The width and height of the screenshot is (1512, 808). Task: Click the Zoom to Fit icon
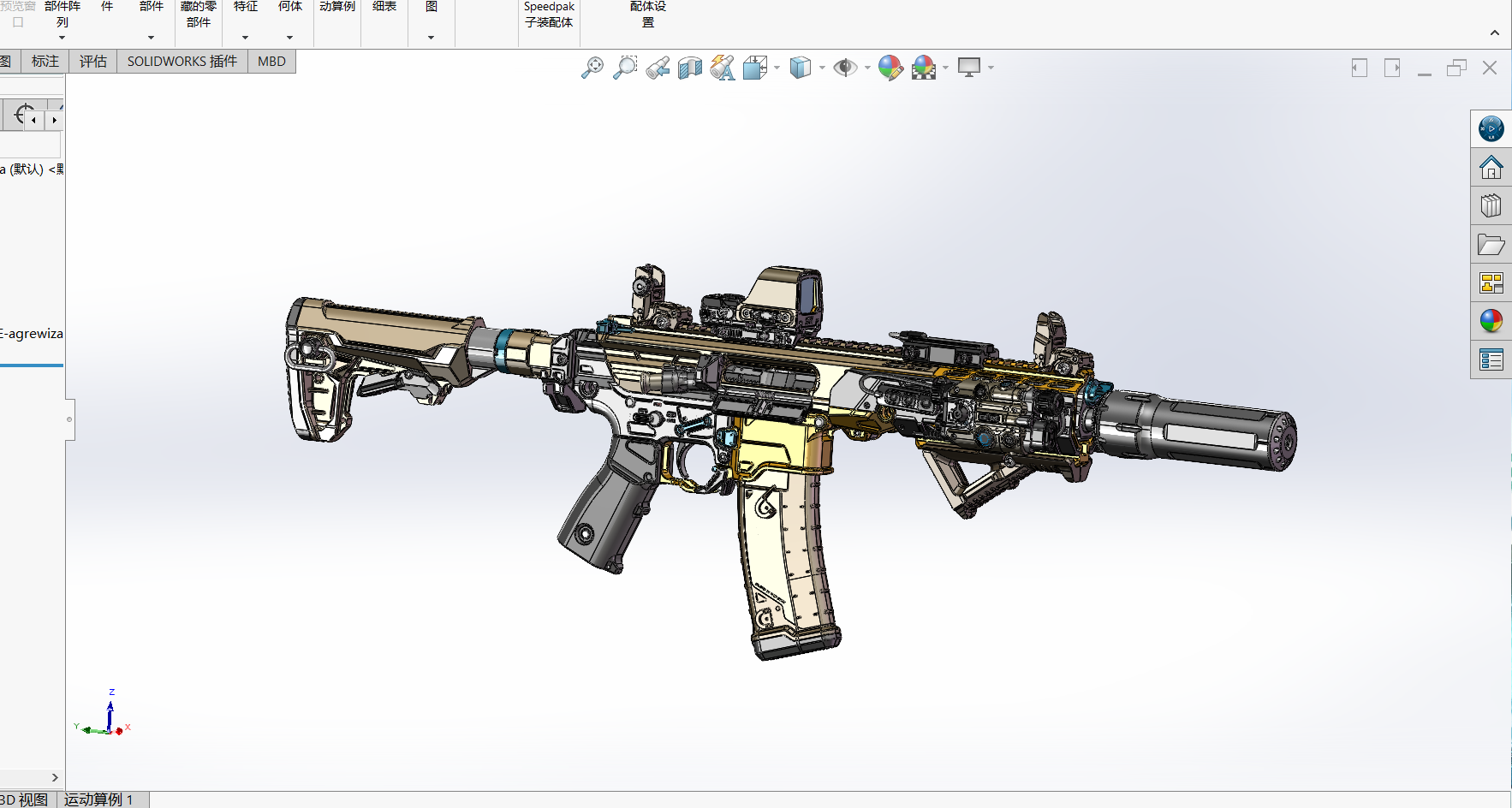tap(592, 68)
